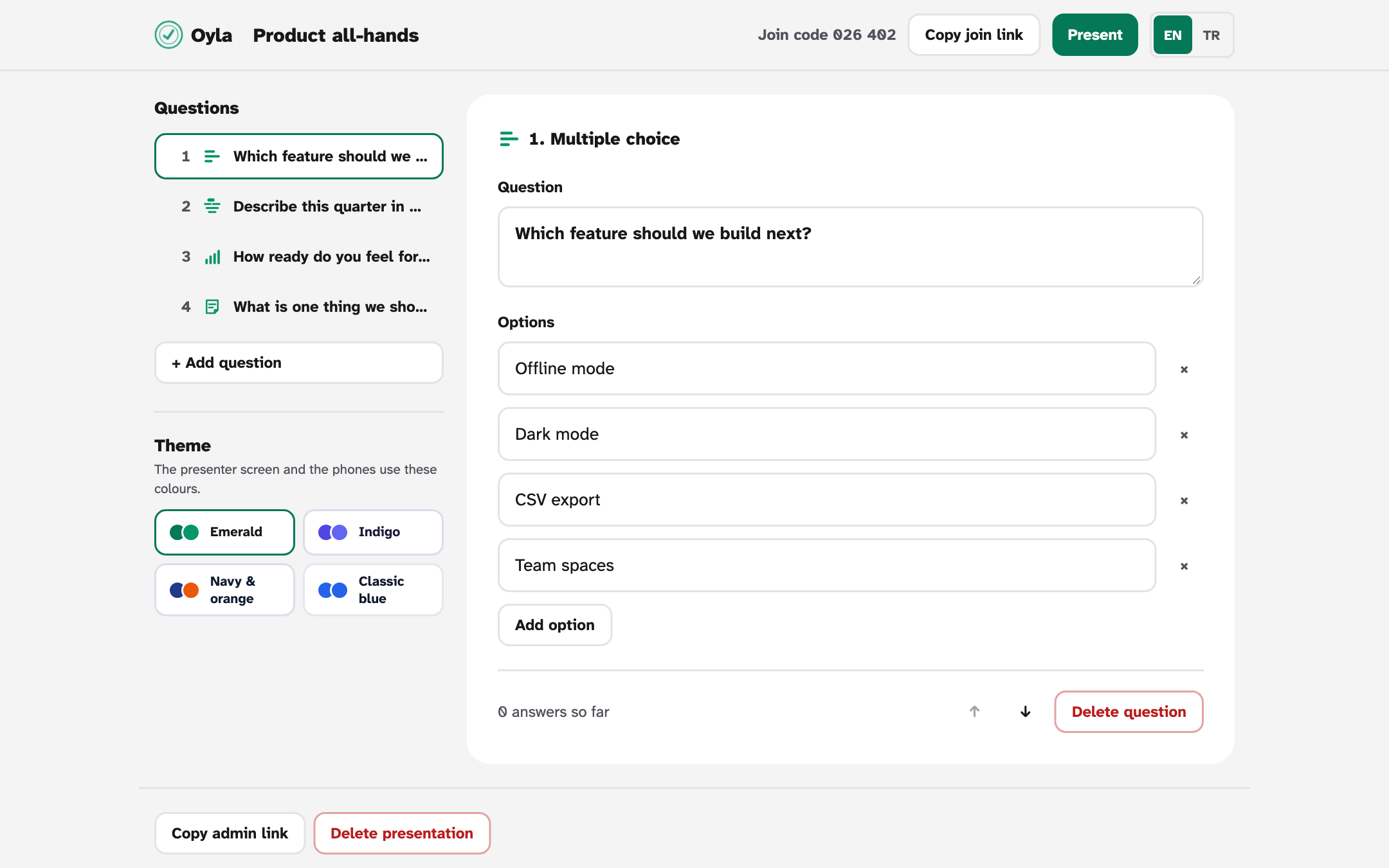The image size is (1389, 868).
Task: Select the Indigo theme
Action: click(x=373, y=532)
